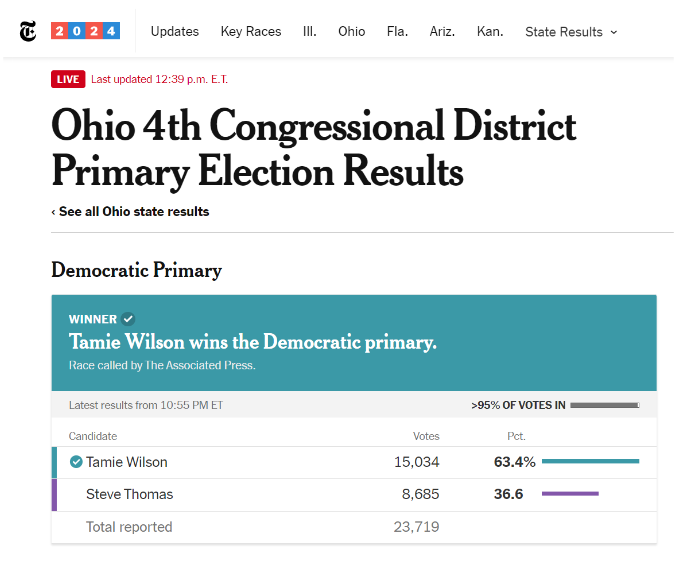Viewport: 684px width, 562px height.
Task: Open the Ohio results link
Action: 352,31
